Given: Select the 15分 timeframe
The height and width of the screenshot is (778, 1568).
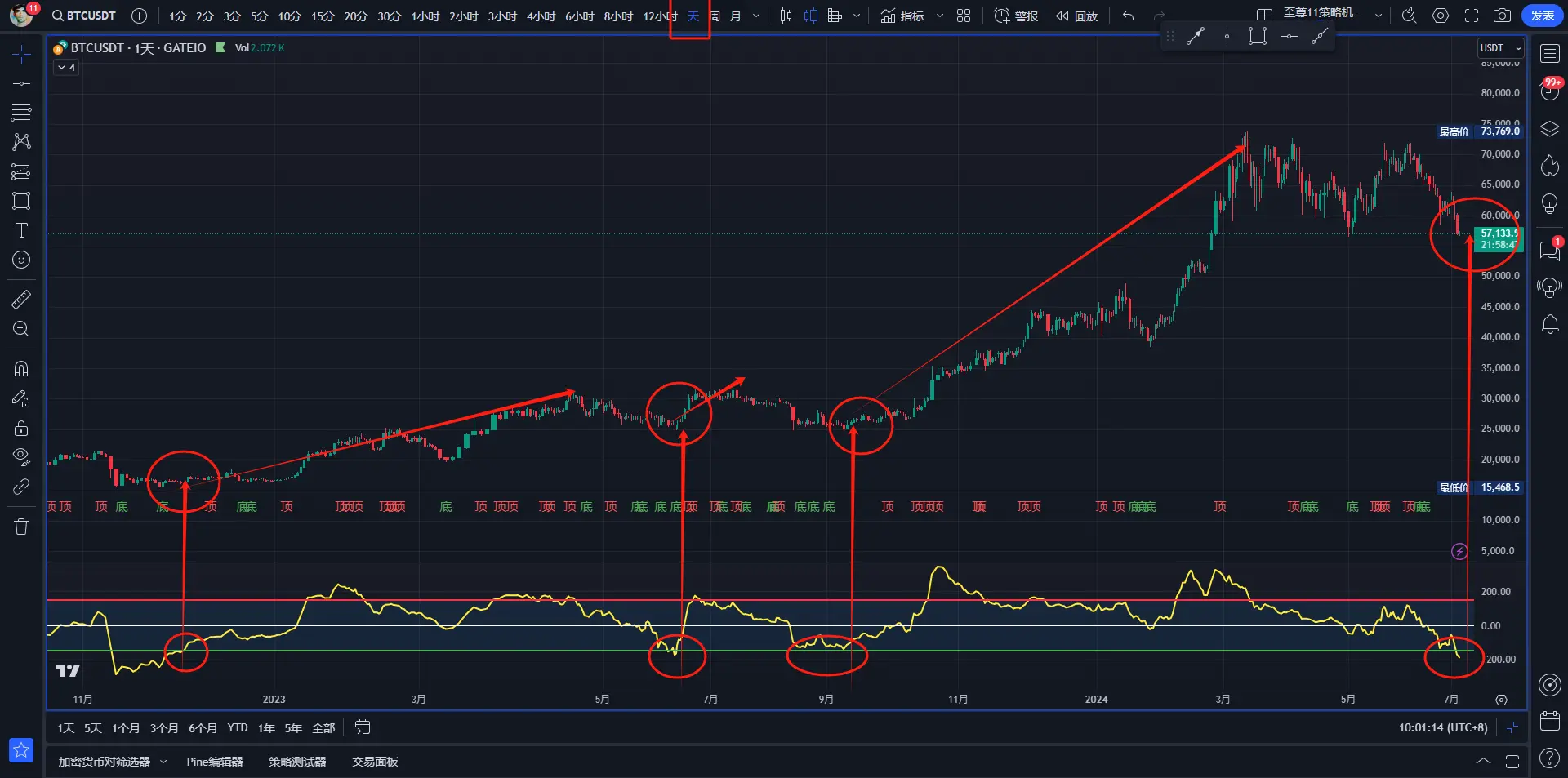Looking at the screenshot, I should tap(323, 16).
